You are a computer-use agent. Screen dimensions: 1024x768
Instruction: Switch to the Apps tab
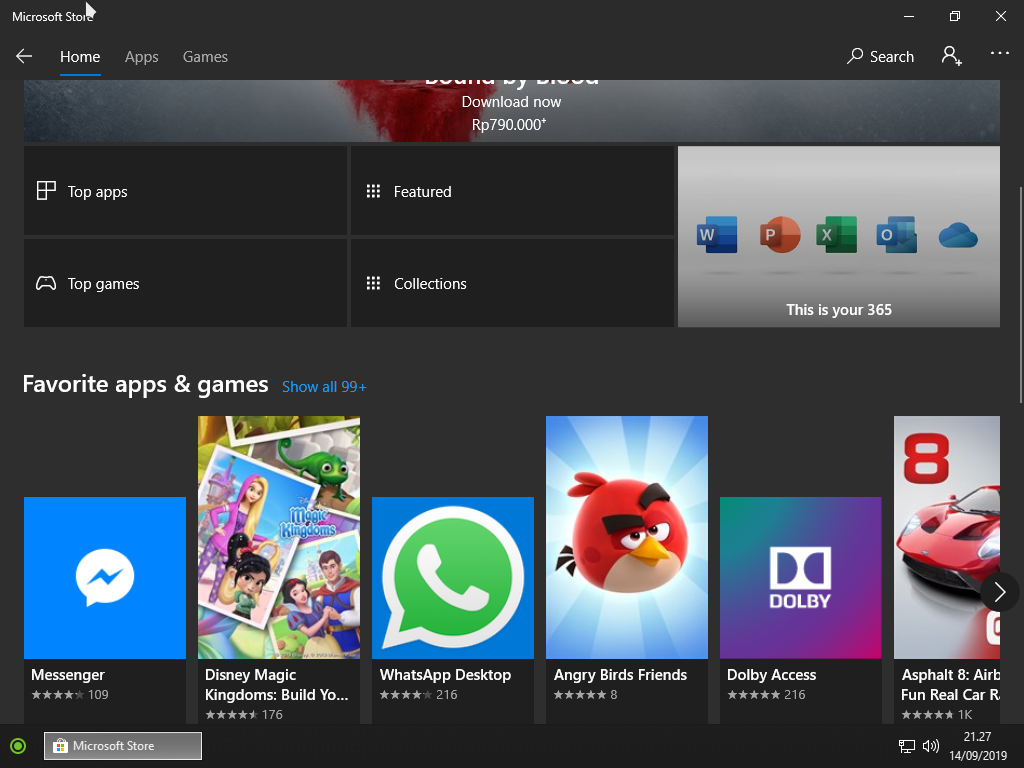tap(142, 57)
